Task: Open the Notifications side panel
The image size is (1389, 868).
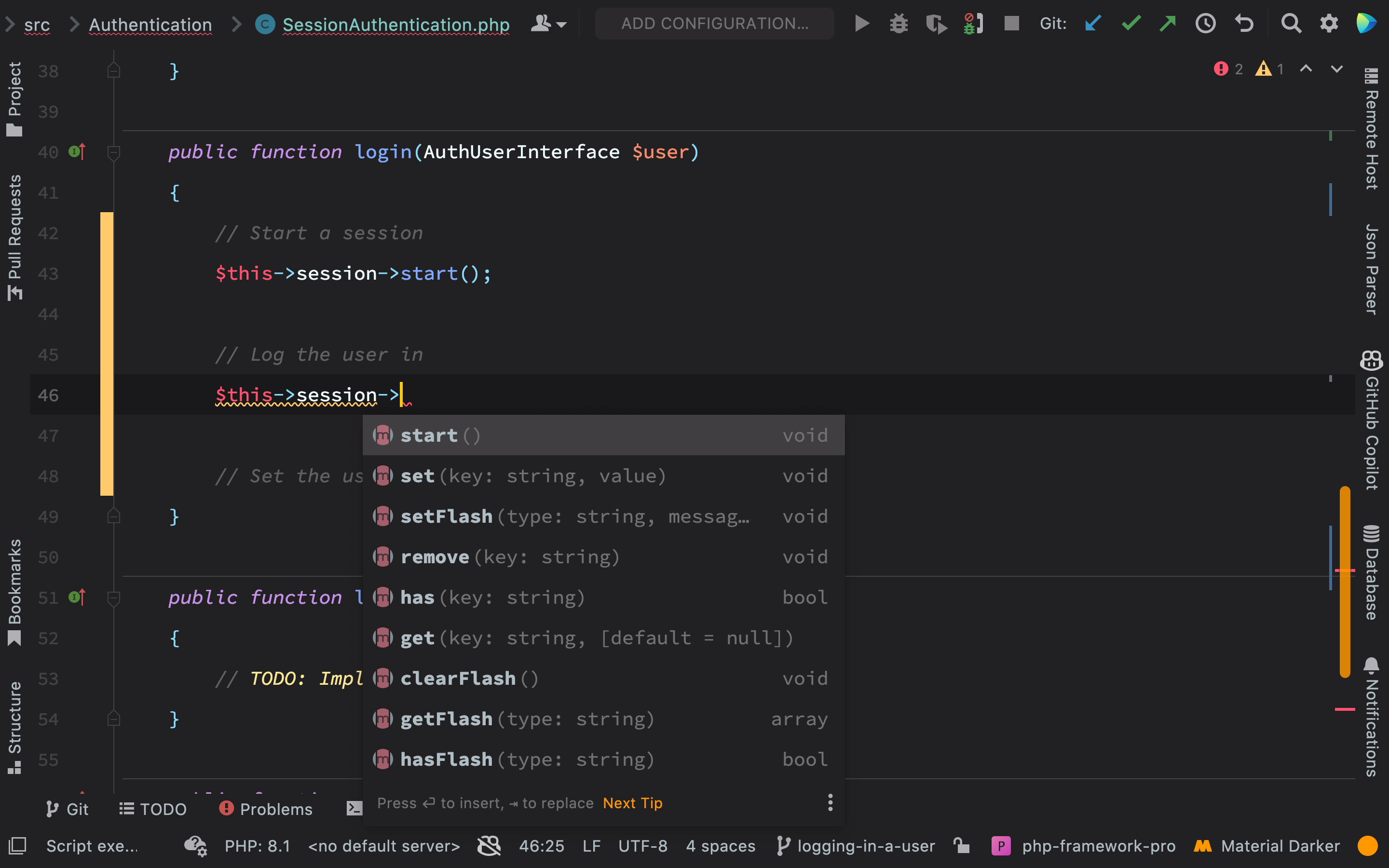Action: point(1371,717)
